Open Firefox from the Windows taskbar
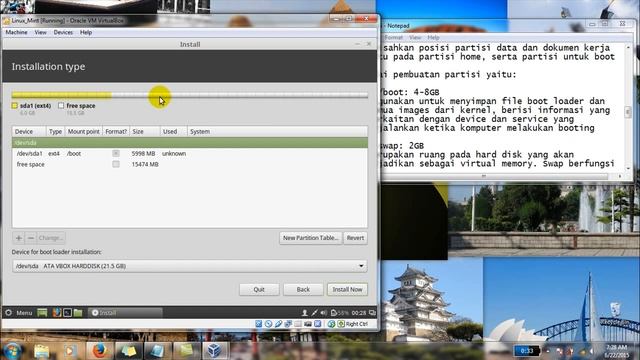This screenshot has height=360, width=640. pos(99,351)
